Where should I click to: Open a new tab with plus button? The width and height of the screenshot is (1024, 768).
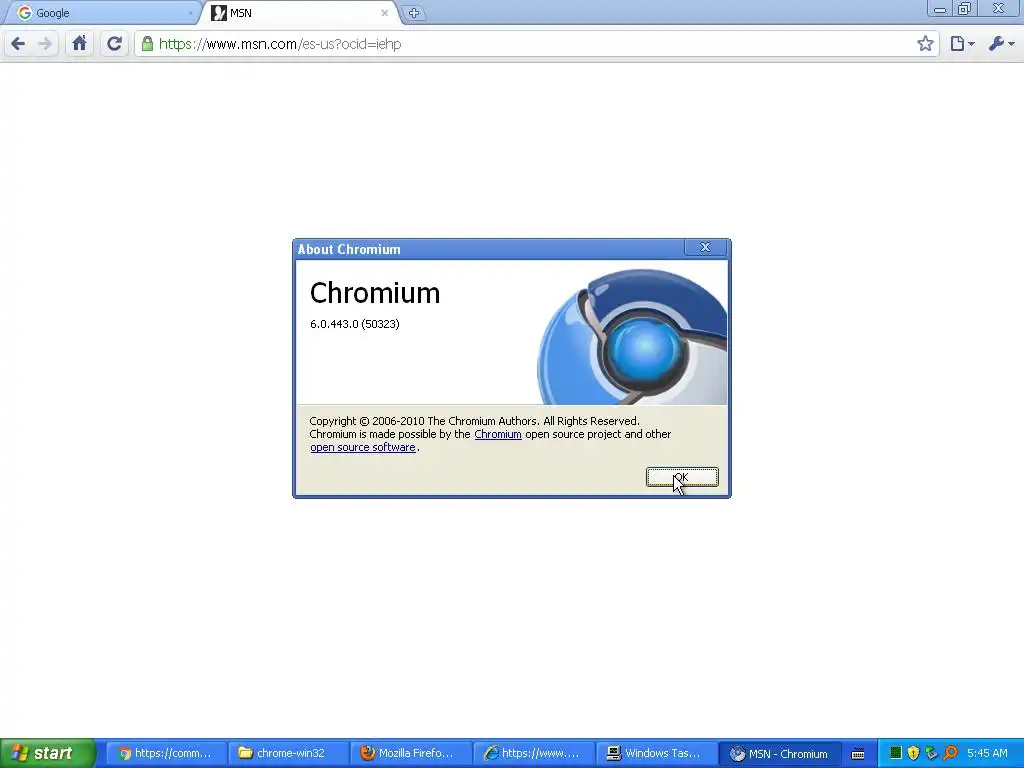[x=413, y=13]
